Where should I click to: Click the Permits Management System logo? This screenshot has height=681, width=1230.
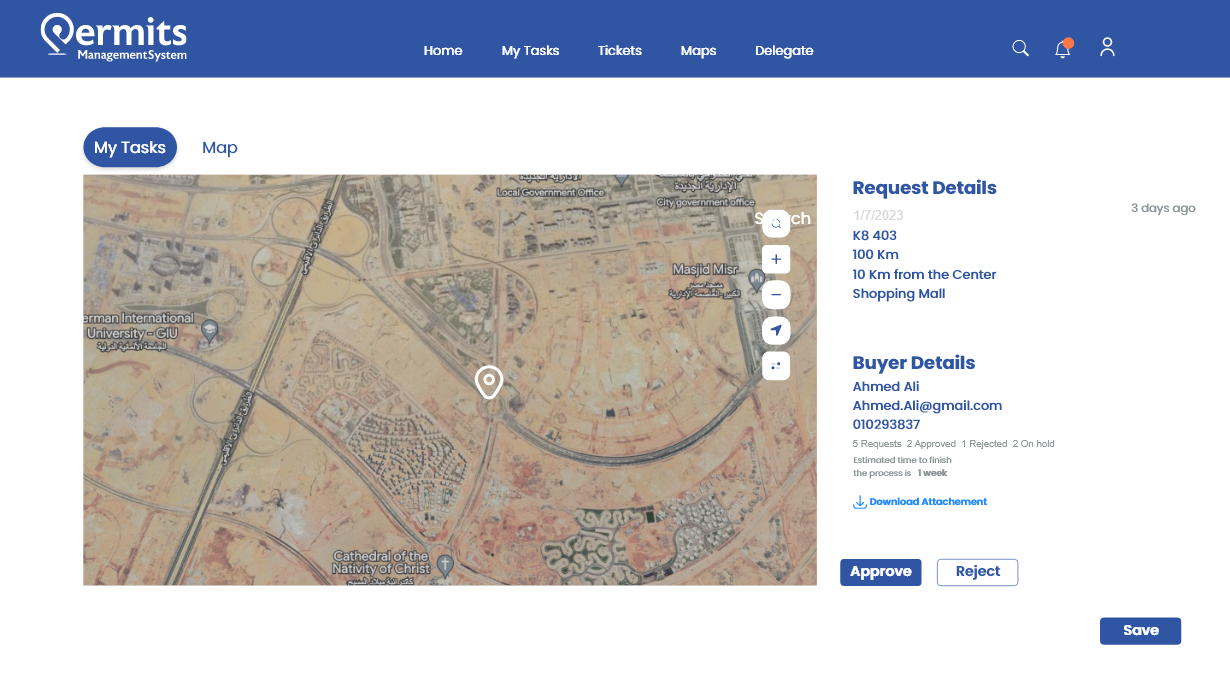point(114,38)
